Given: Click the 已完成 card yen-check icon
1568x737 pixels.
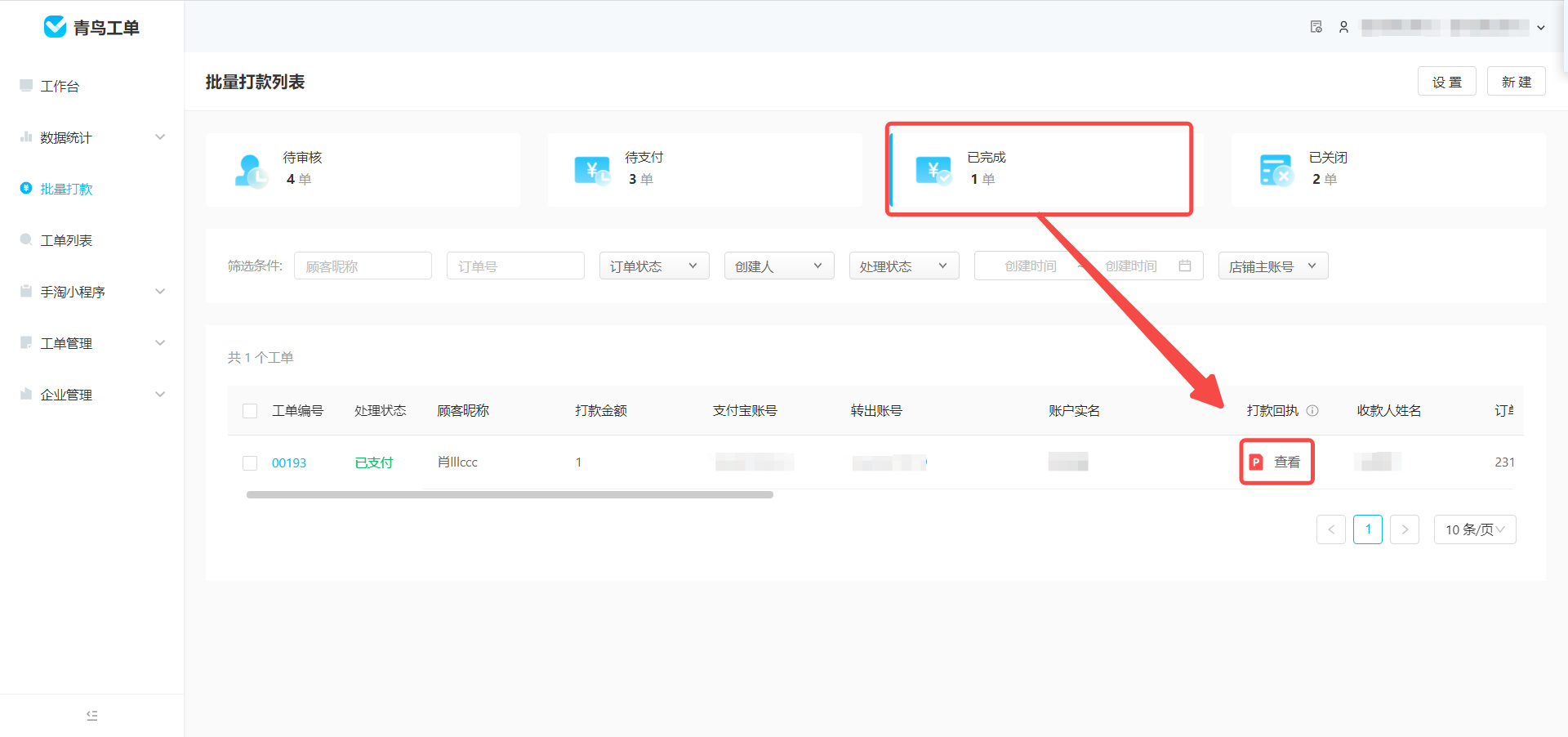Looking at the screenshot, I should tap(933, 171).
